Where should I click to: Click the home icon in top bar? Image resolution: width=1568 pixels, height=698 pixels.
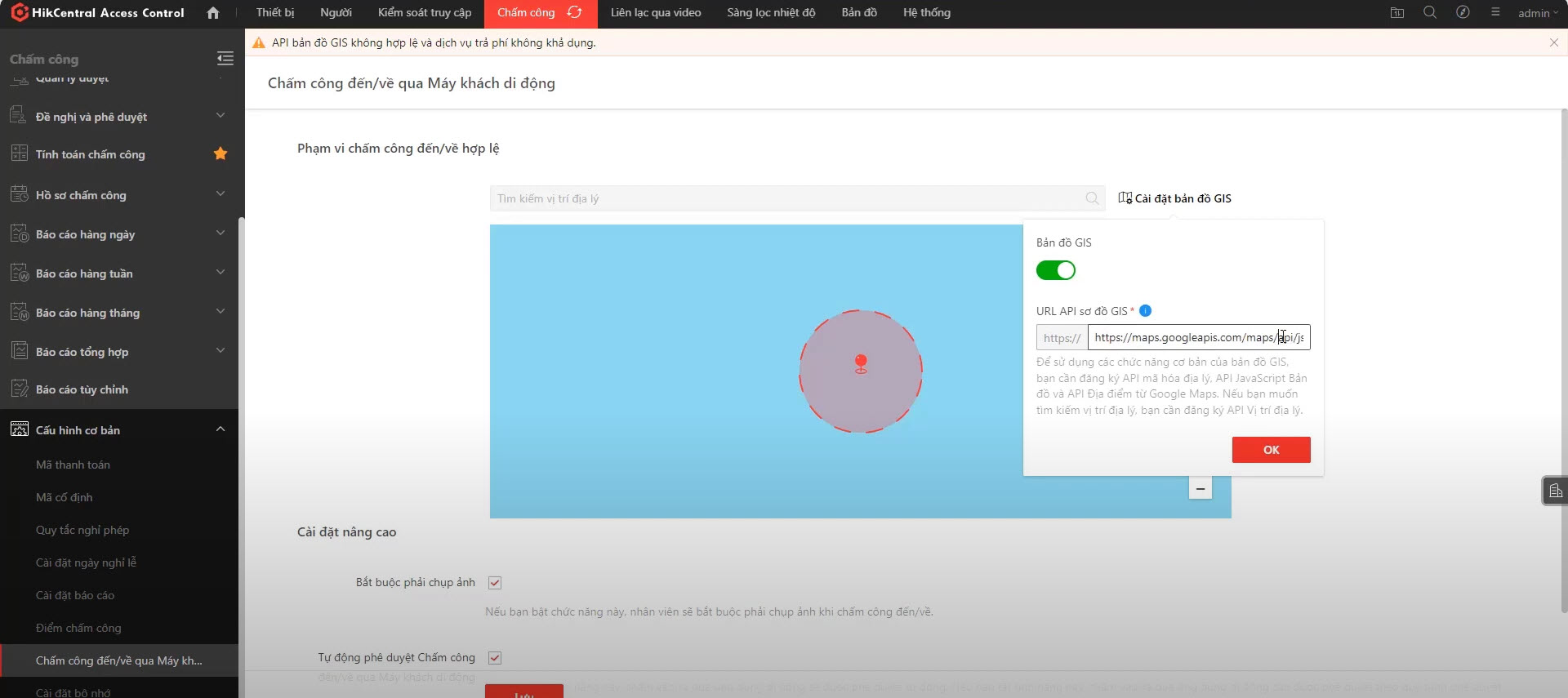(213, 13)
